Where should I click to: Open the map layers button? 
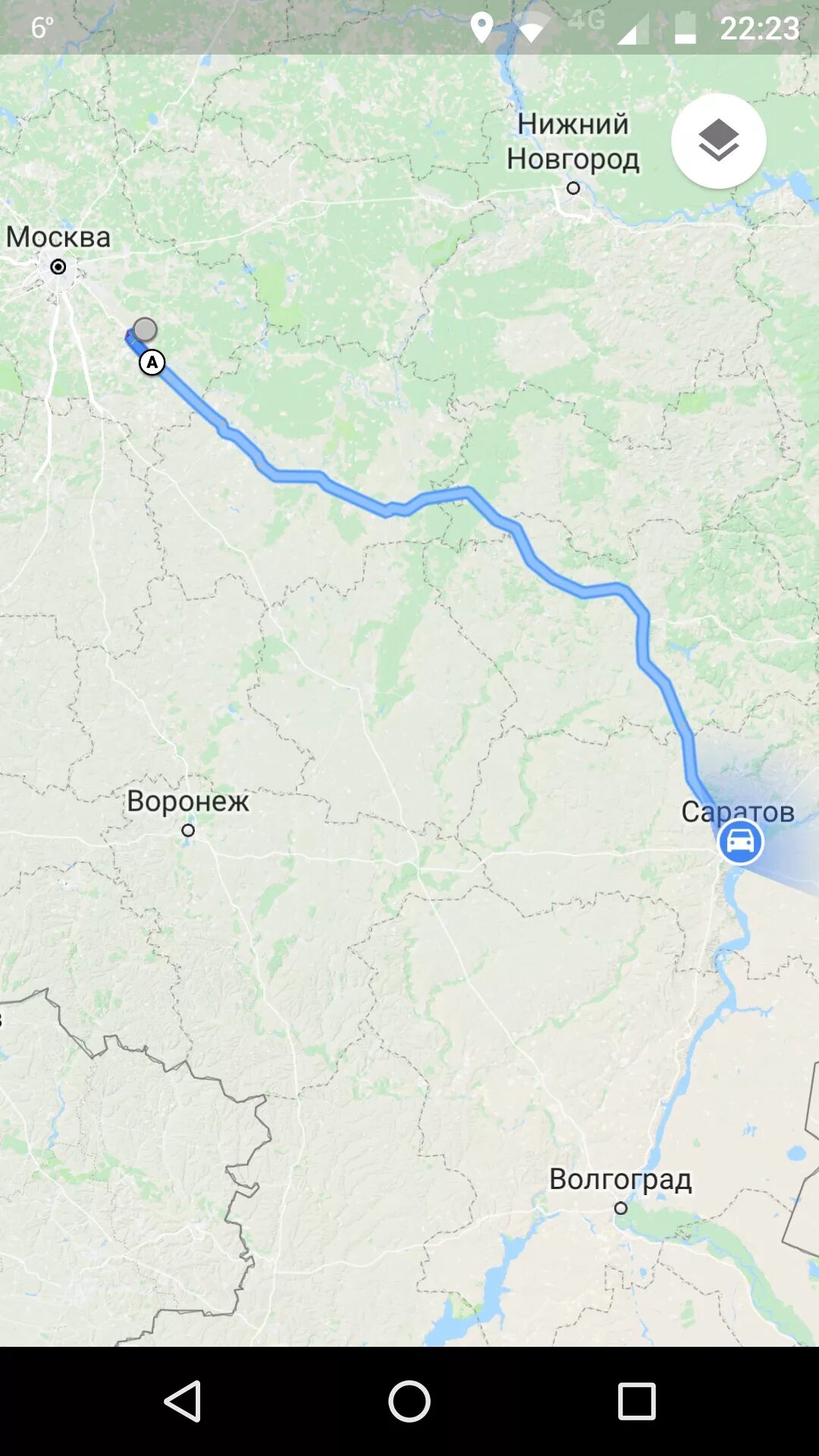click(x=718, y=141)
